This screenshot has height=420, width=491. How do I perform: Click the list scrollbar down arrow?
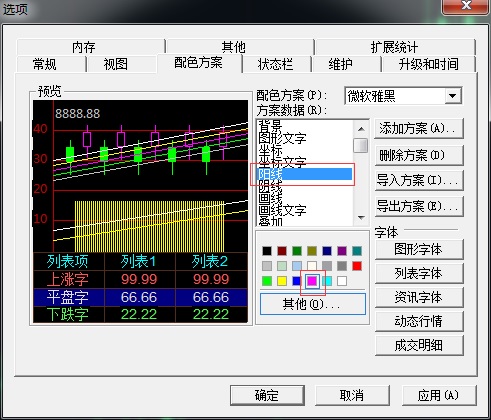(x=361, y=218)
